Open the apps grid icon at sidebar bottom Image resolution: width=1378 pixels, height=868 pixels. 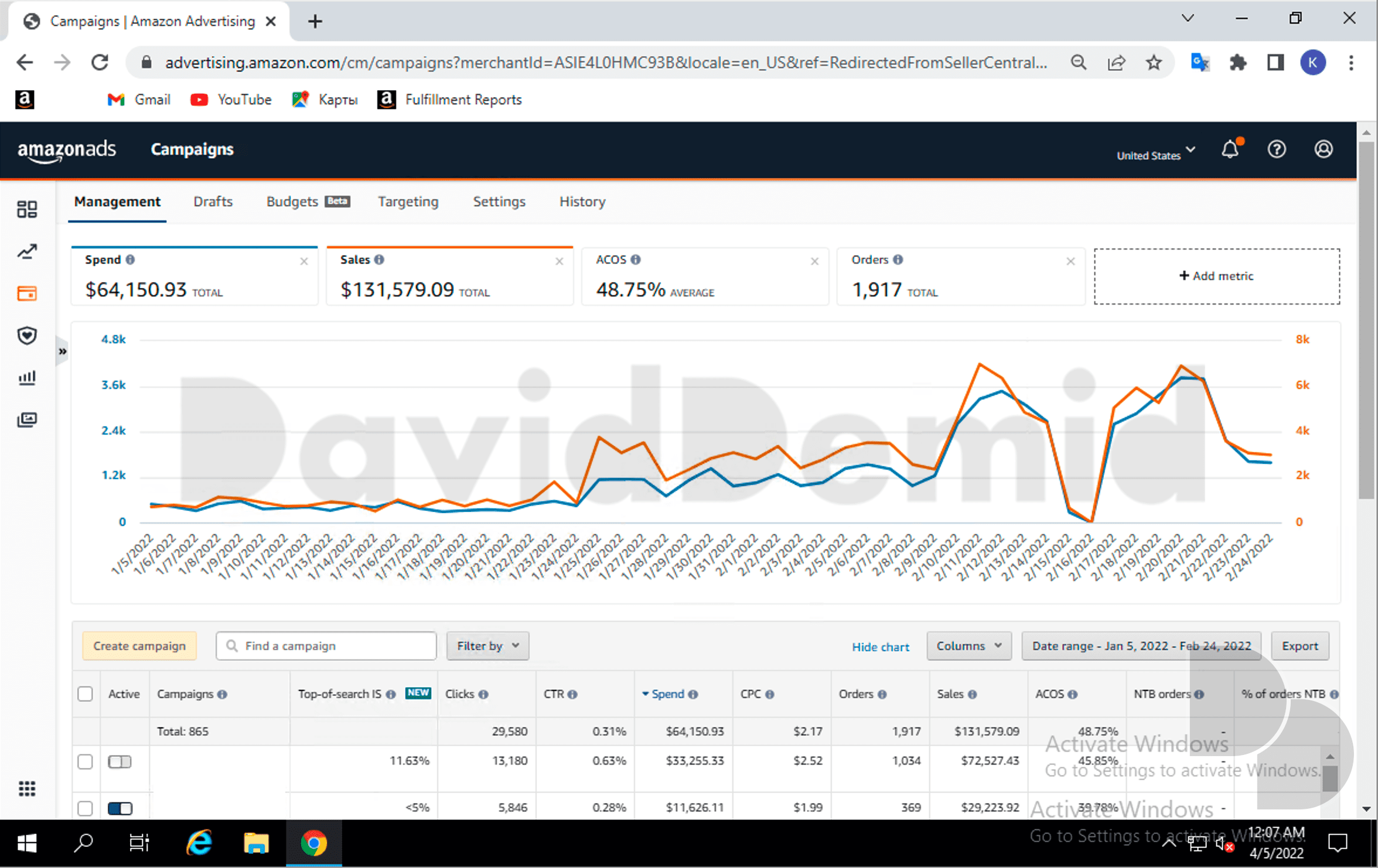click(27, 788)
